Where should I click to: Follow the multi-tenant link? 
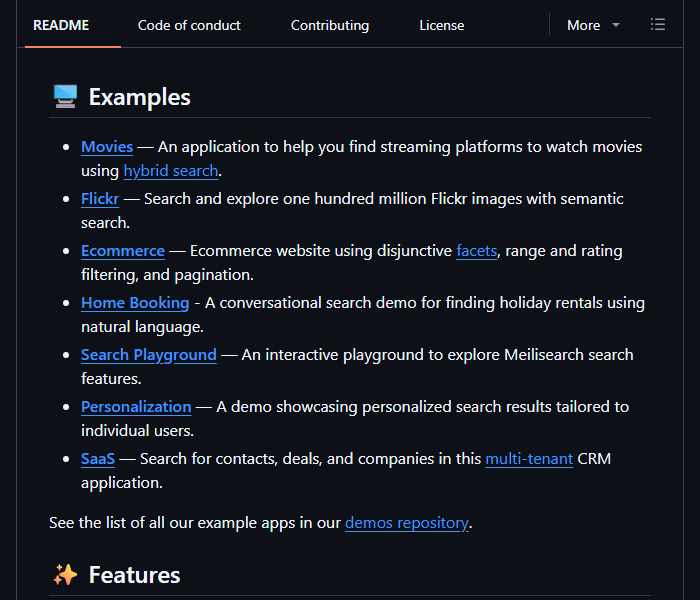coord(529,459)
